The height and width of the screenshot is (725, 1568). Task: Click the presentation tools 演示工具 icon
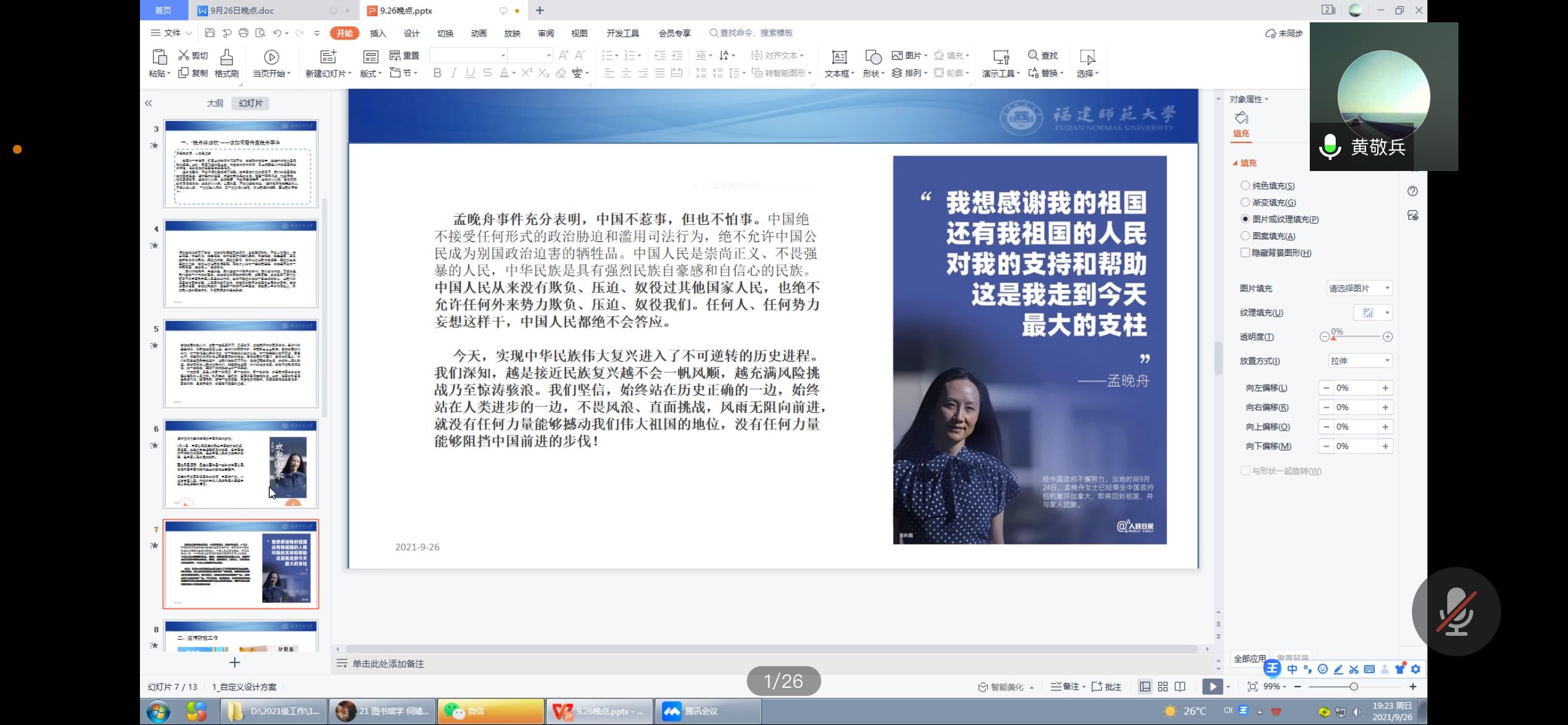[1001, 58]
